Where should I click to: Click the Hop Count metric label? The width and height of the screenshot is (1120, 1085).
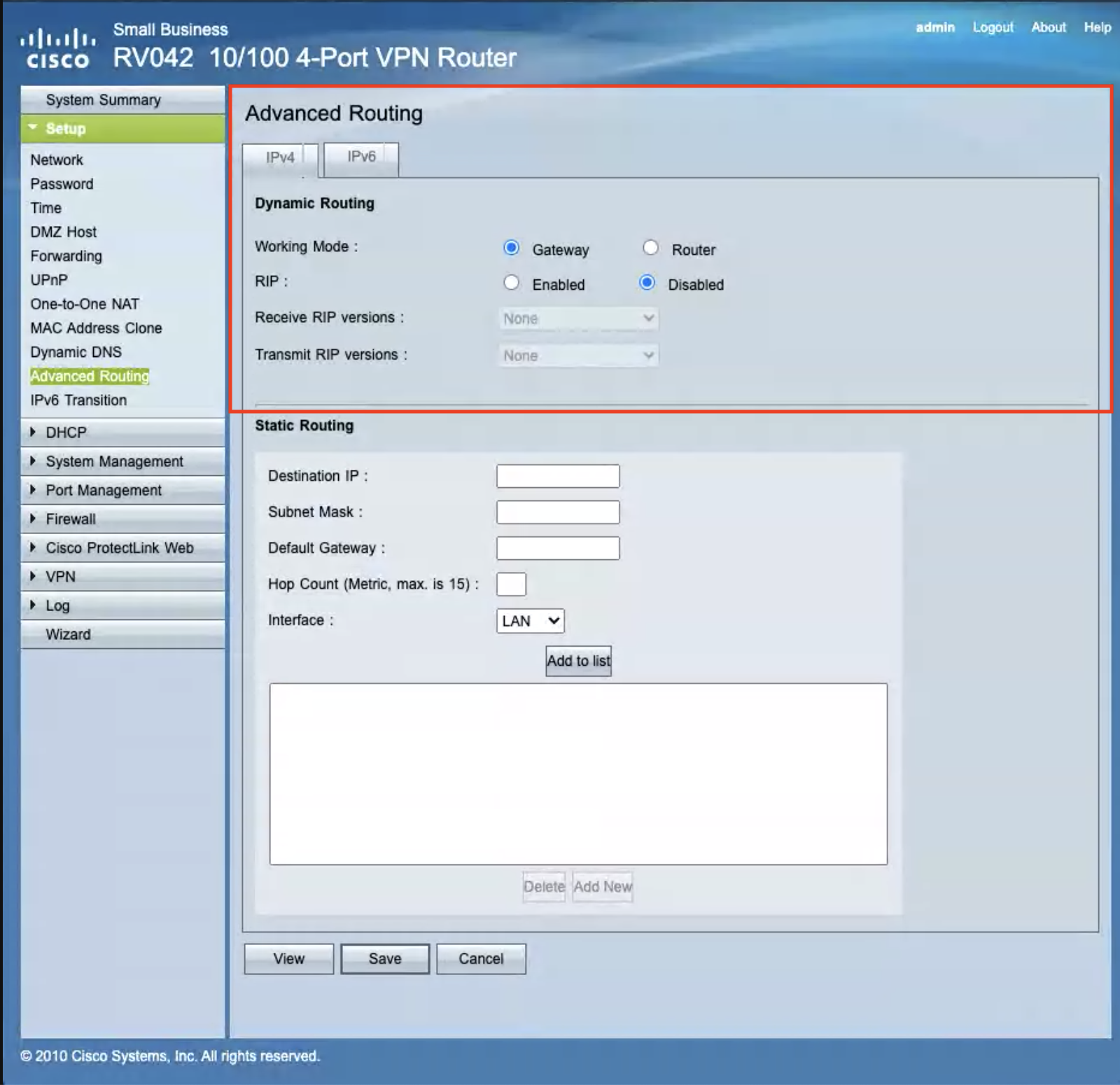point(373,584)
